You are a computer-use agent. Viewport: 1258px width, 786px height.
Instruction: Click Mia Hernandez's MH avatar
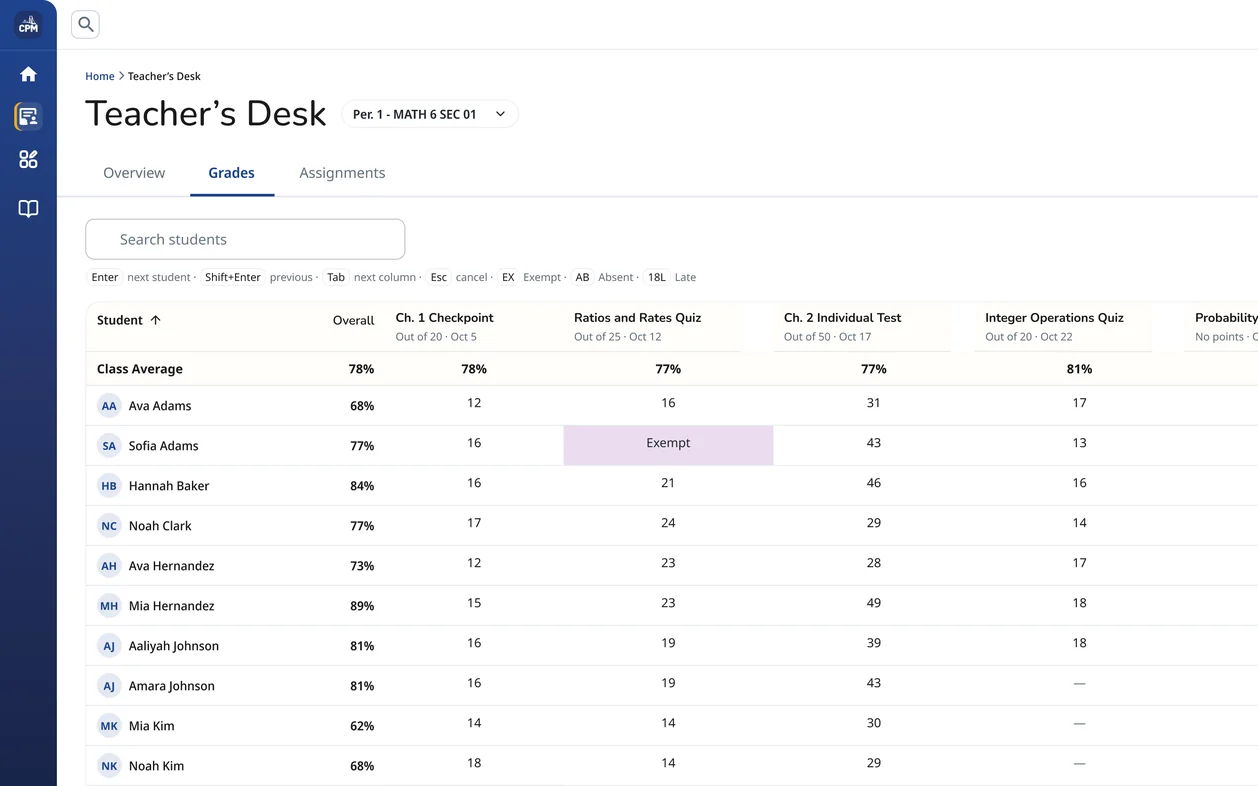[x=109, y=606]
